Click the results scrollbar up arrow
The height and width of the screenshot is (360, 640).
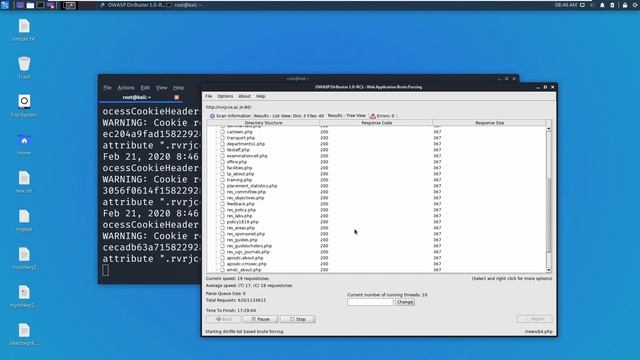(x=549, y=129)
